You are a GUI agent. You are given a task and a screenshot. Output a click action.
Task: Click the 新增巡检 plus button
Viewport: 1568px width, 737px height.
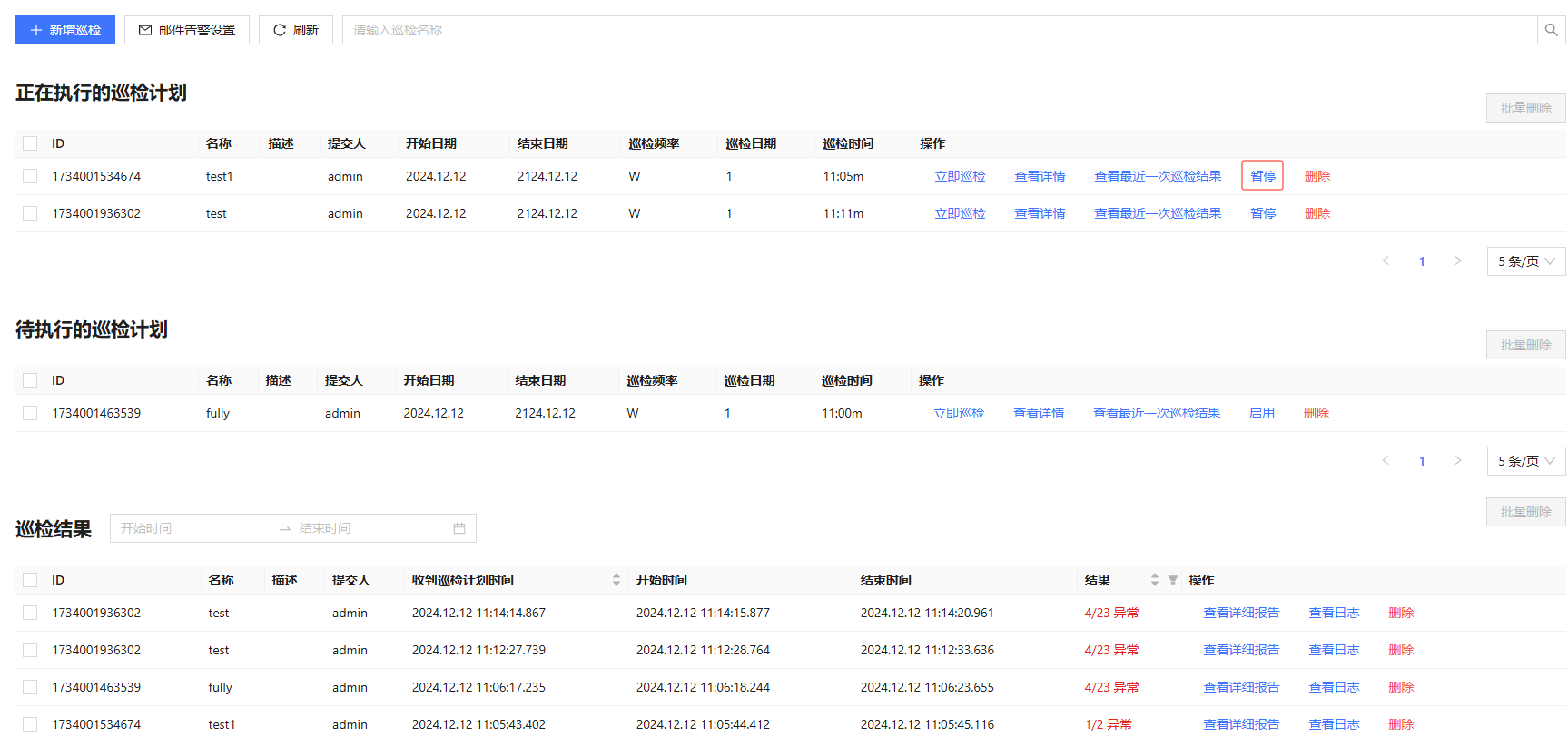(x=65, y=30)
